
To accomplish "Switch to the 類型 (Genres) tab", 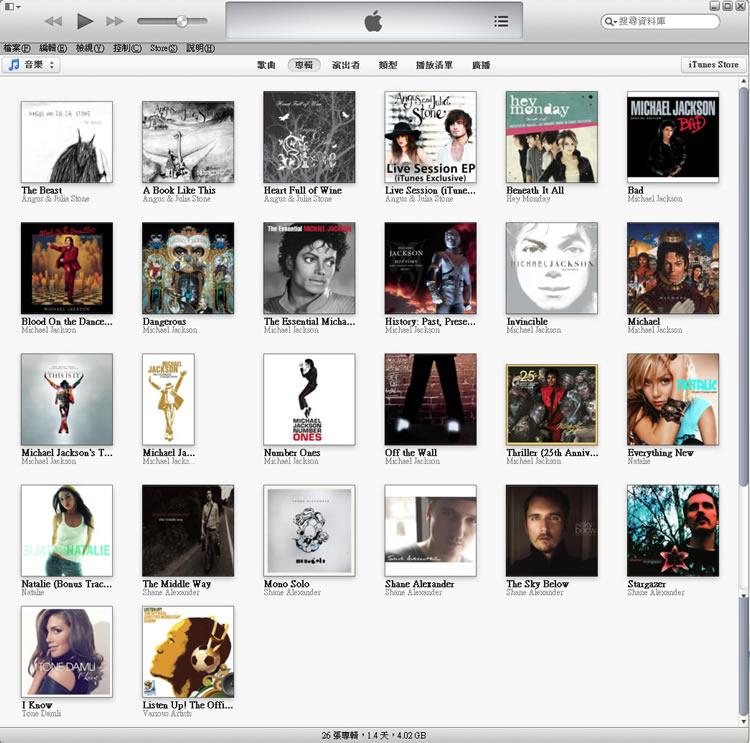I will pyautogui.click(x=388, y=65).
